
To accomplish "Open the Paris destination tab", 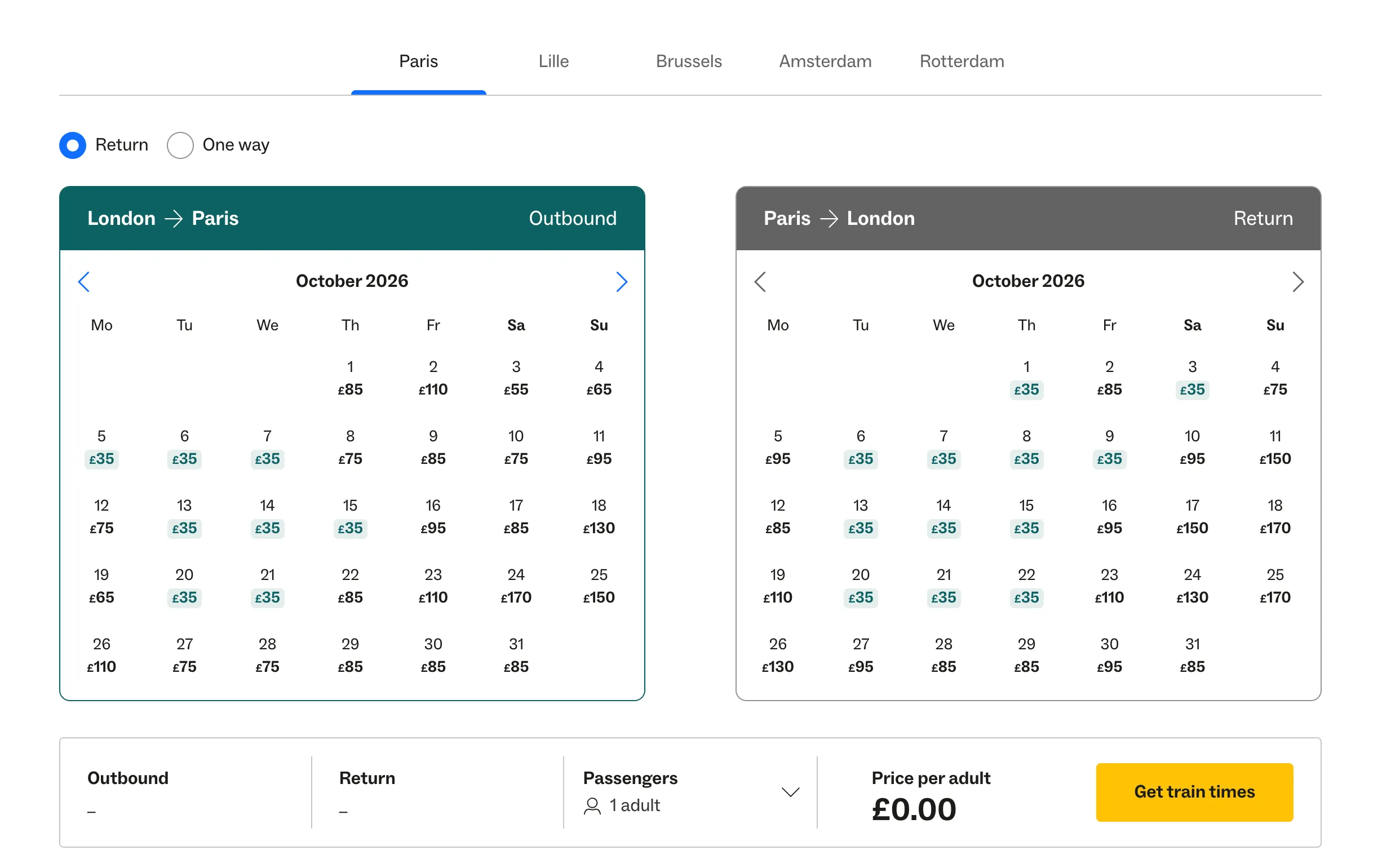I will pos(419,61).
